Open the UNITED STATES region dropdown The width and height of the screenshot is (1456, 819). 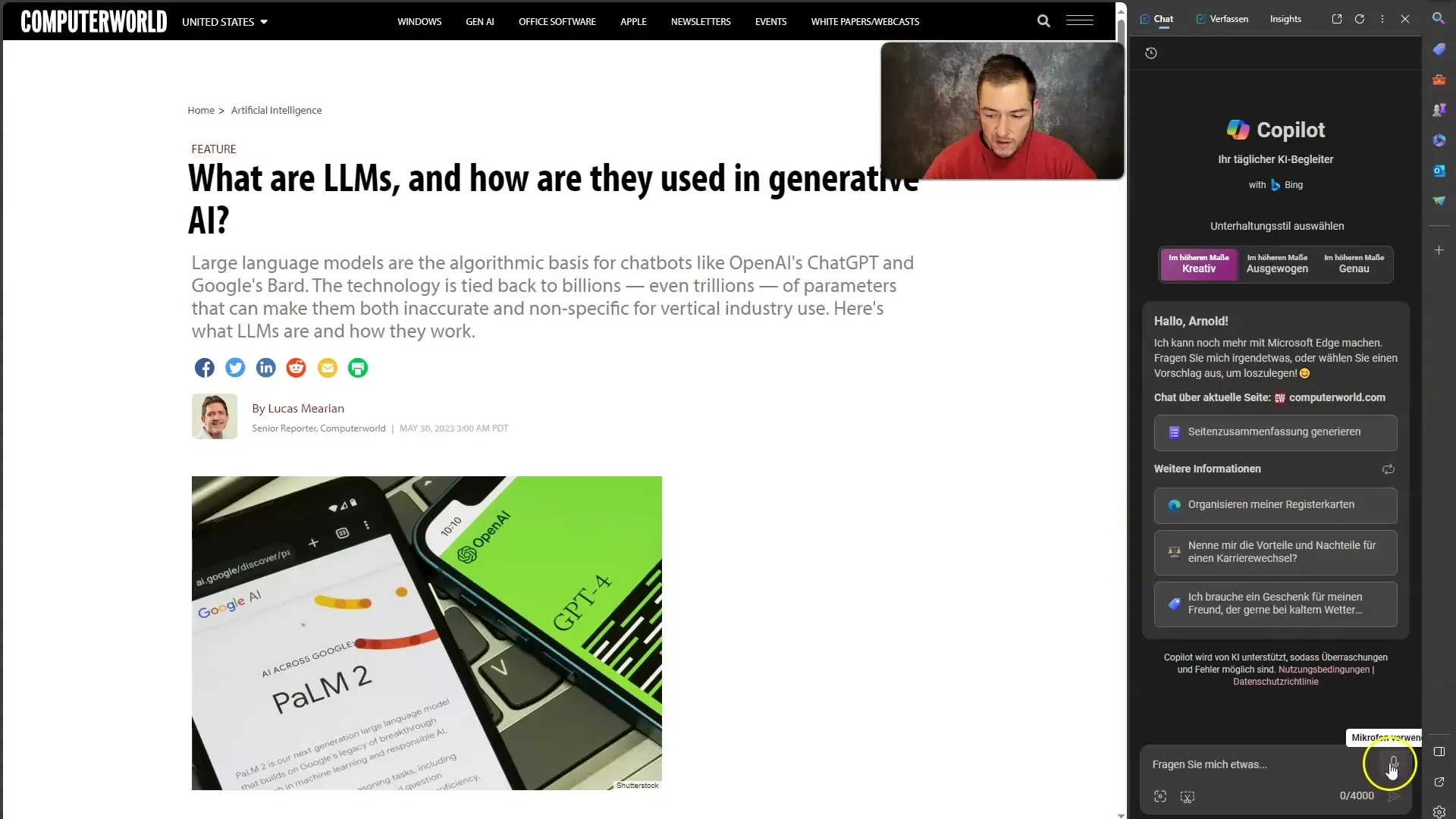point(224,21)
